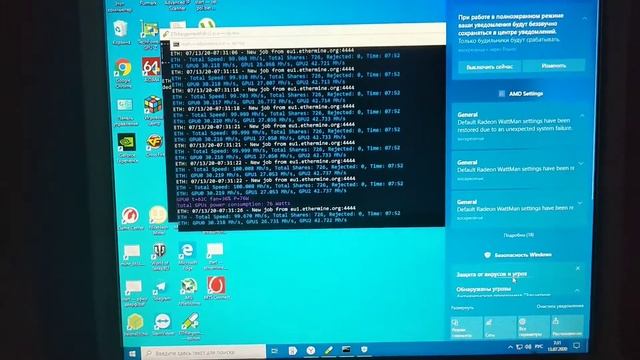Image resolution: width=640 pixels, height=360 pixels.
Task: Open the Recycle Bin desktop icon
Action: [x=121, y=32]
